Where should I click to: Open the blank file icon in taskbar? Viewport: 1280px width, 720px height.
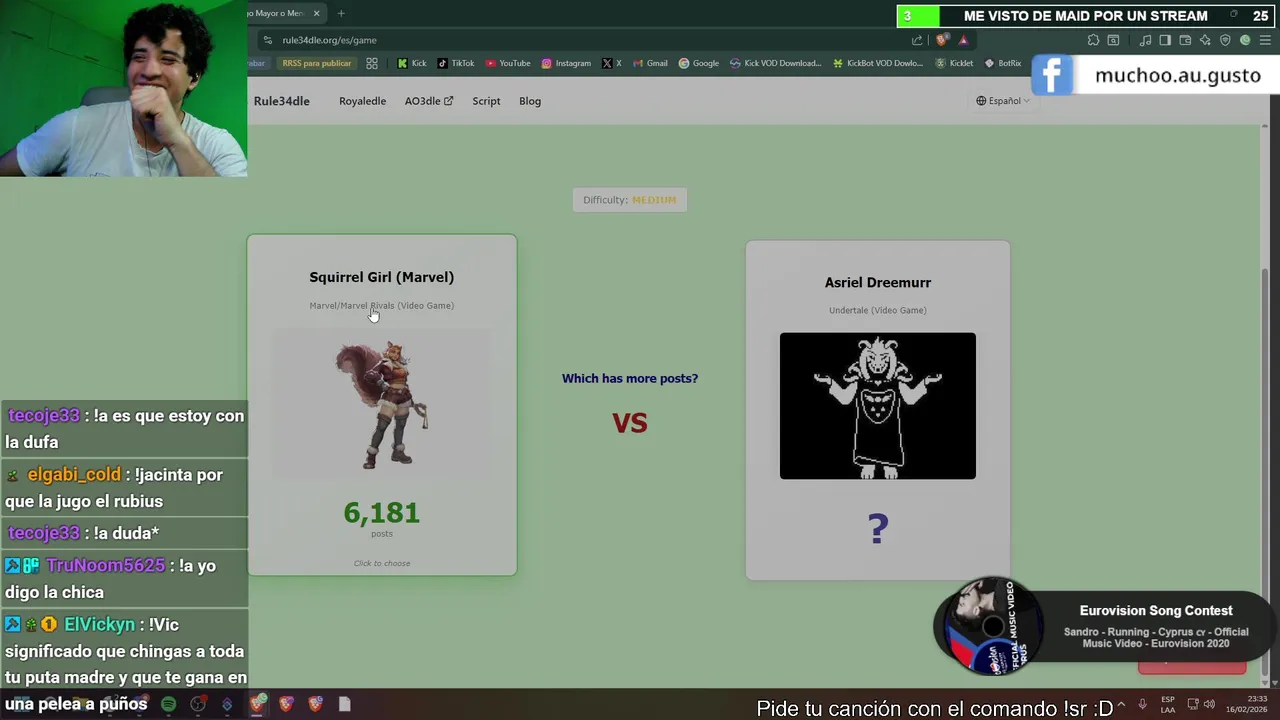(344, 704)
